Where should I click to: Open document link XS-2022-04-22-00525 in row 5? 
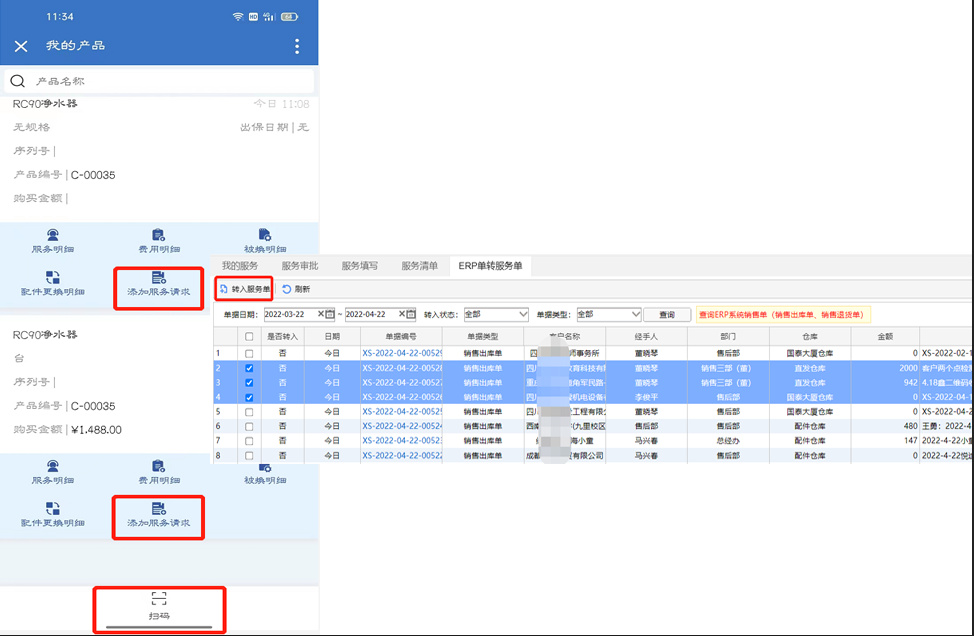pos(402,411)
